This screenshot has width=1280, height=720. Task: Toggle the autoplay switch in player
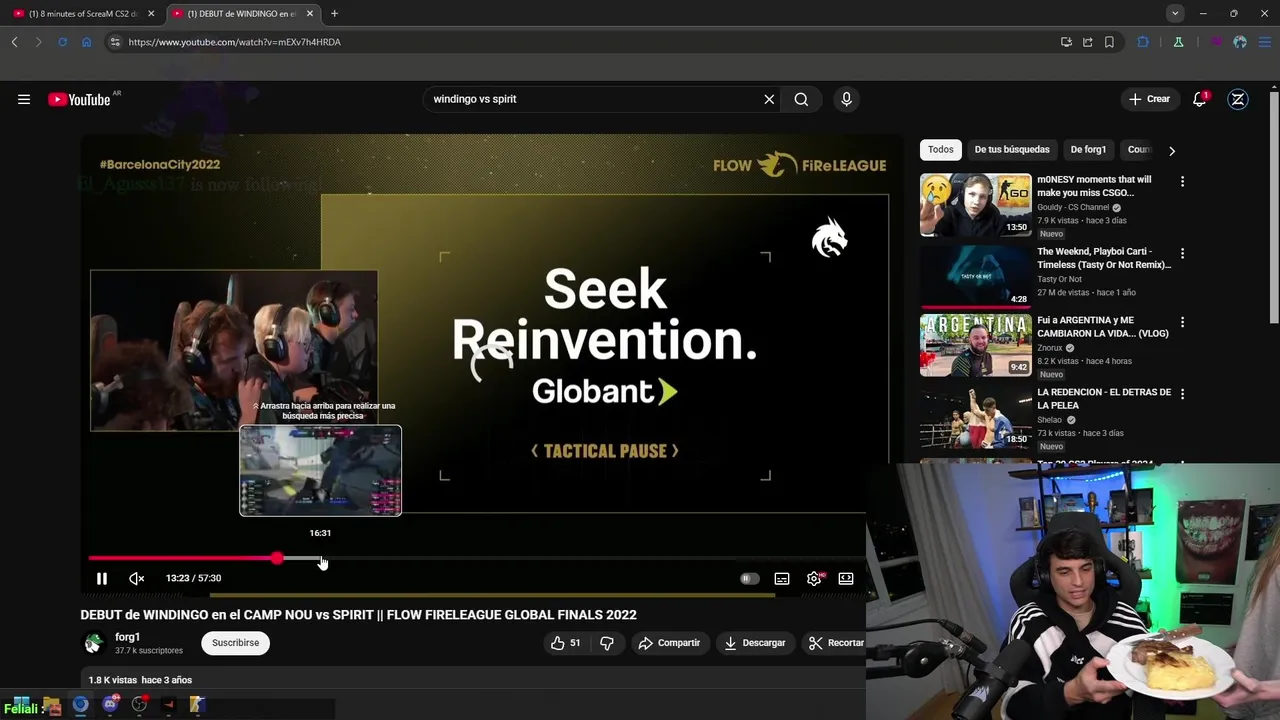(x=749, y=578)
